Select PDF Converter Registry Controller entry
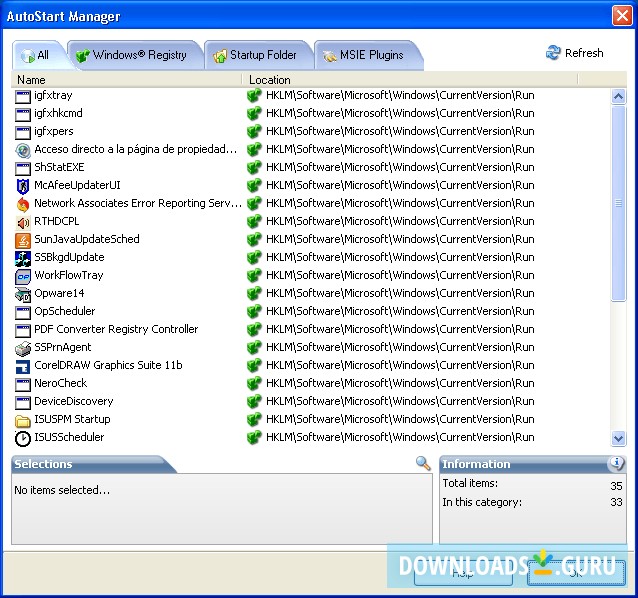 (x=116, y=329)
